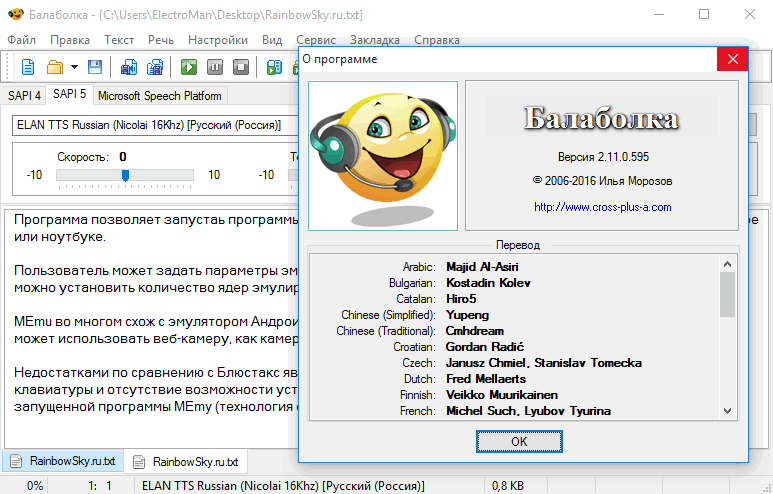
Task: Maximize the Балаболка main window
Action: pyautogui.click(x=704, y=14)
